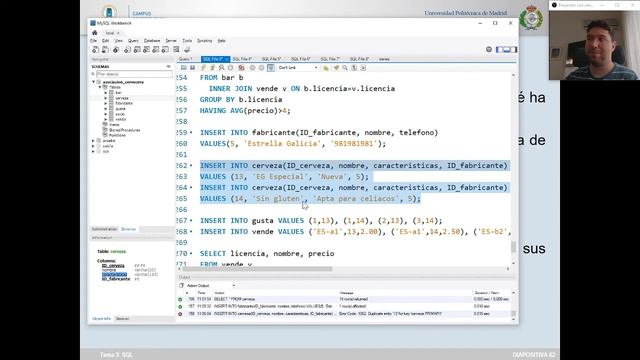The height and width of the screenshot is (360, 640).
Task: Switch to the Query 1 tab
Action: [185, 59]
